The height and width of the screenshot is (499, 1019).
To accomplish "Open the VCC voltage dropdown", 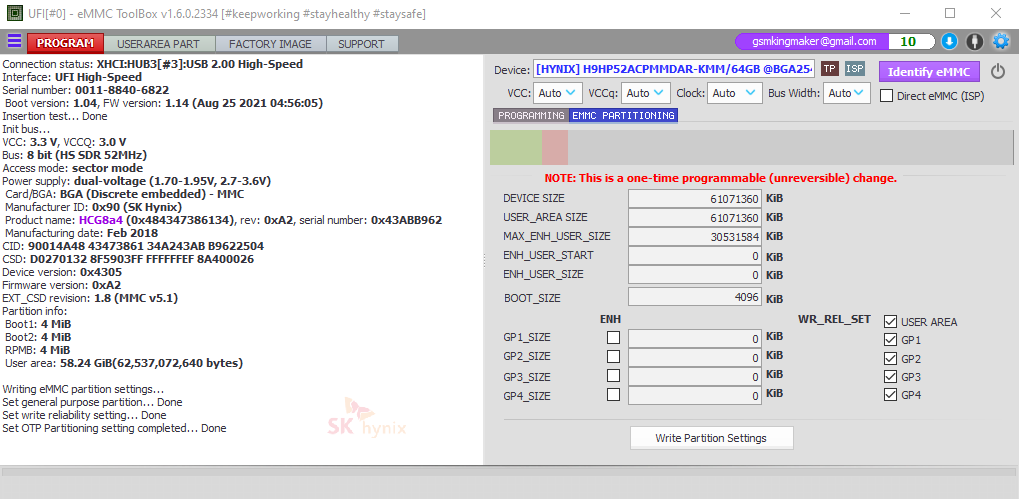I will (x=558, y=93).
